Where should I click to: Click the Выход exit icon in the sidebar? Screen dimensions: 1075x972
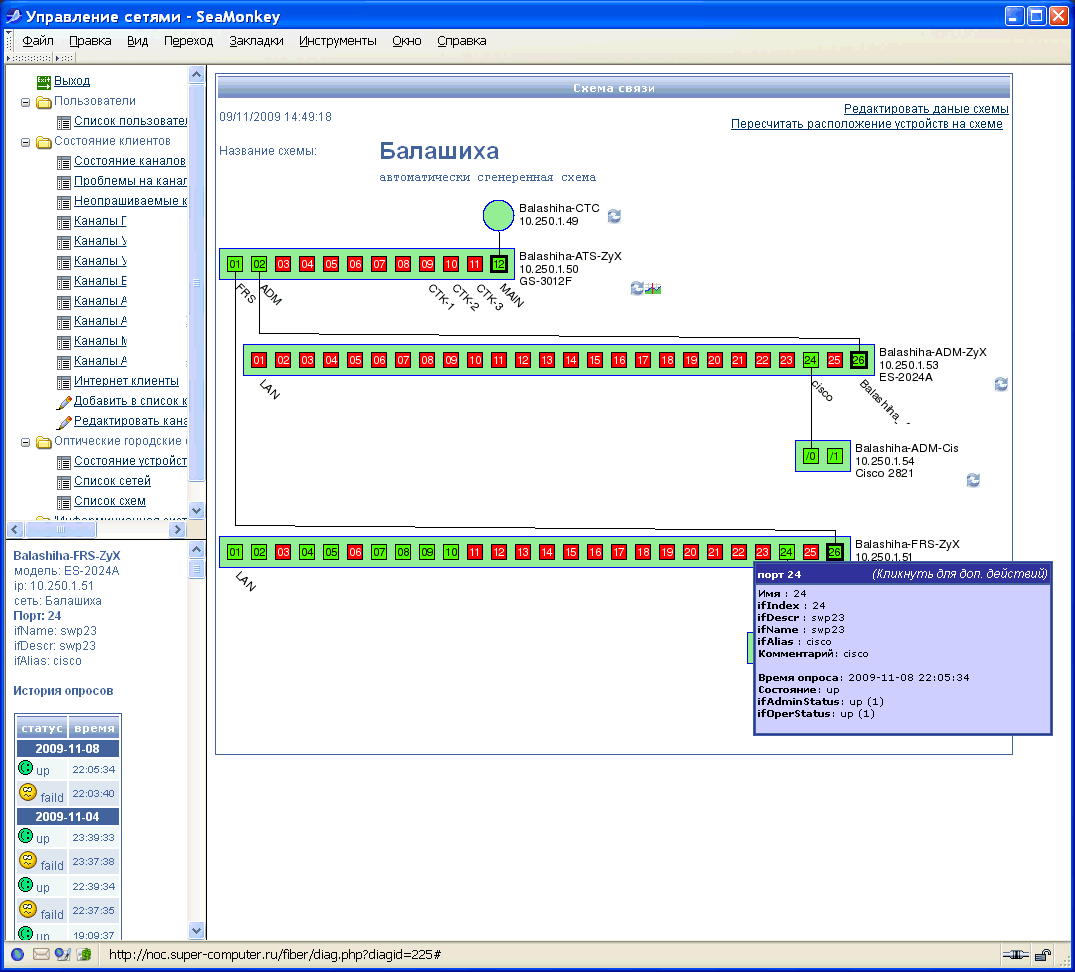point(42,81)
